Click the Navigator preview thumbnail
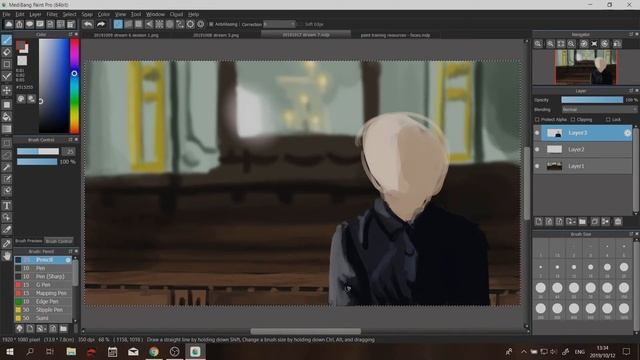The height and width of the screenshot is (360, 640). coord(586,67)
